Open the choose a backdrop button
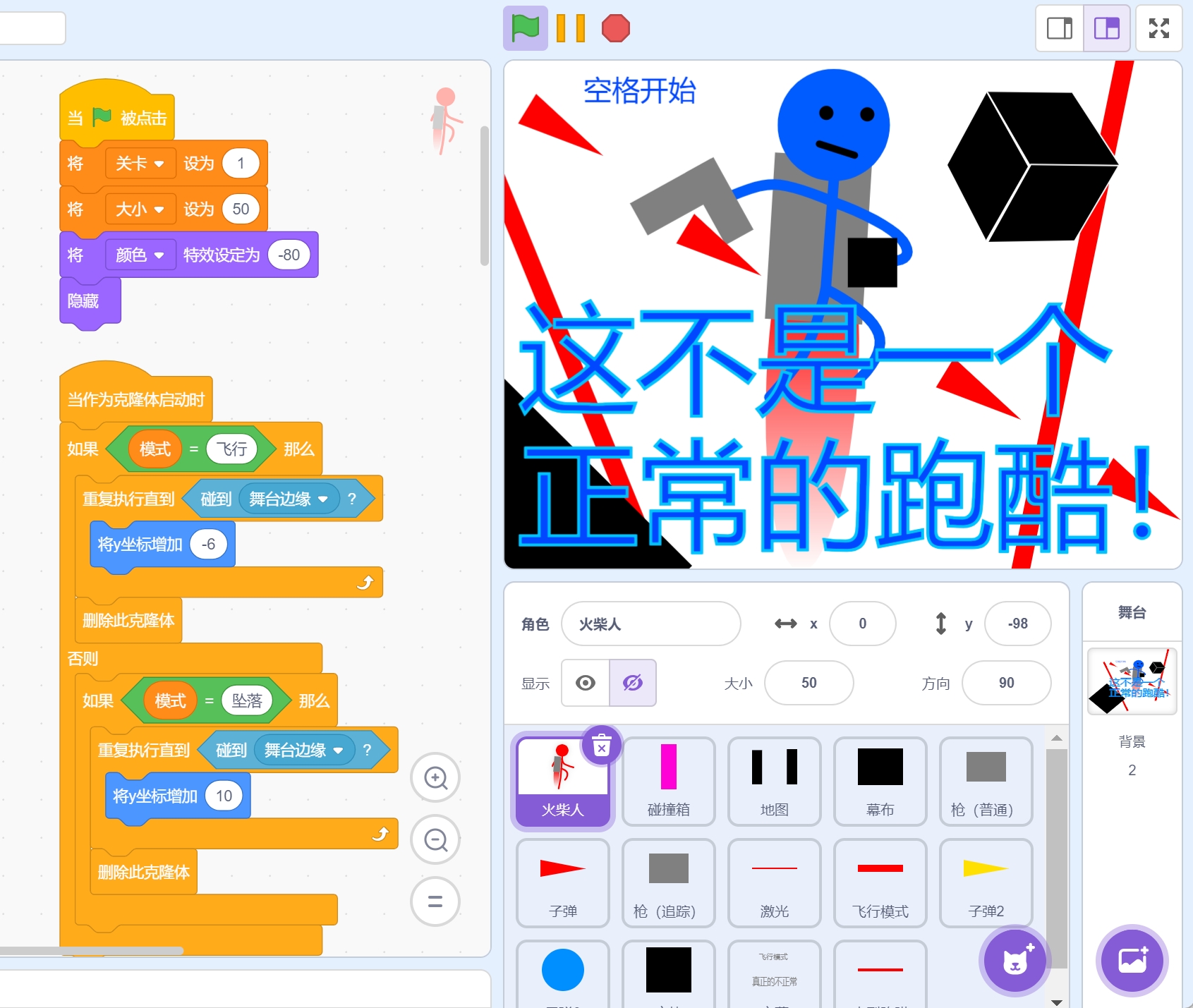 (x=1132, y=960)
